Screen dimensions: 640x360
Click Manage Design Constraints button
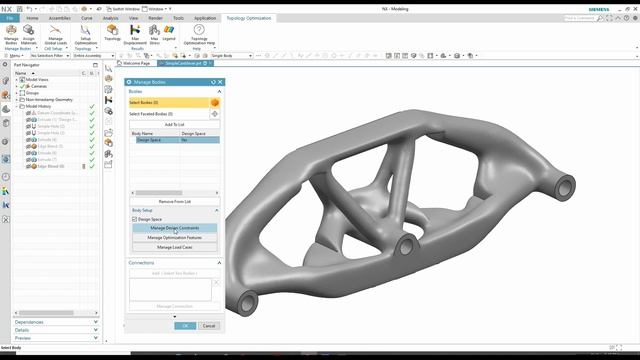click(x=175, y=228)
